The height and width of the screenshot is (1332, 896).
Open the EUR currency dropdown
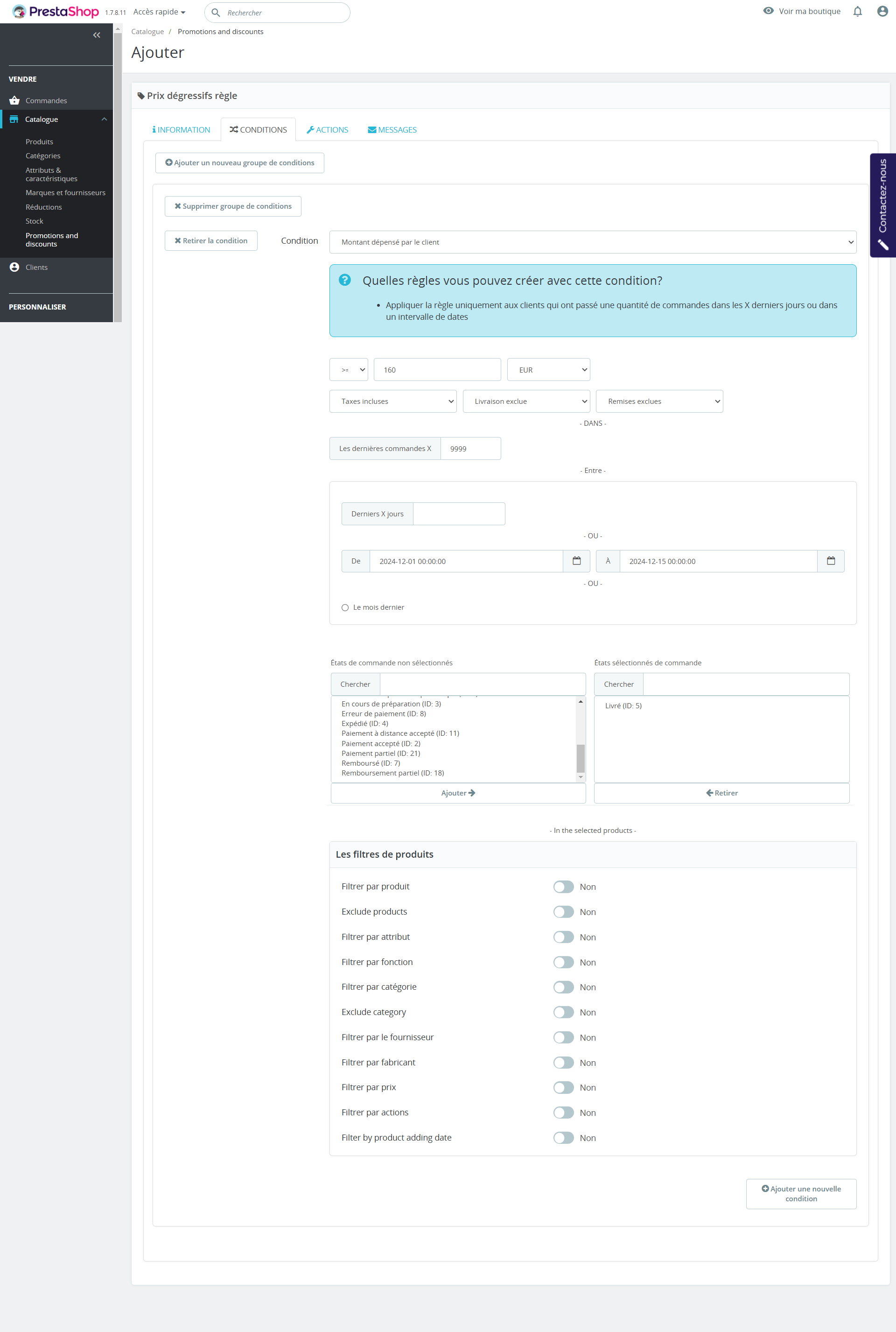(x=548, y=370)
